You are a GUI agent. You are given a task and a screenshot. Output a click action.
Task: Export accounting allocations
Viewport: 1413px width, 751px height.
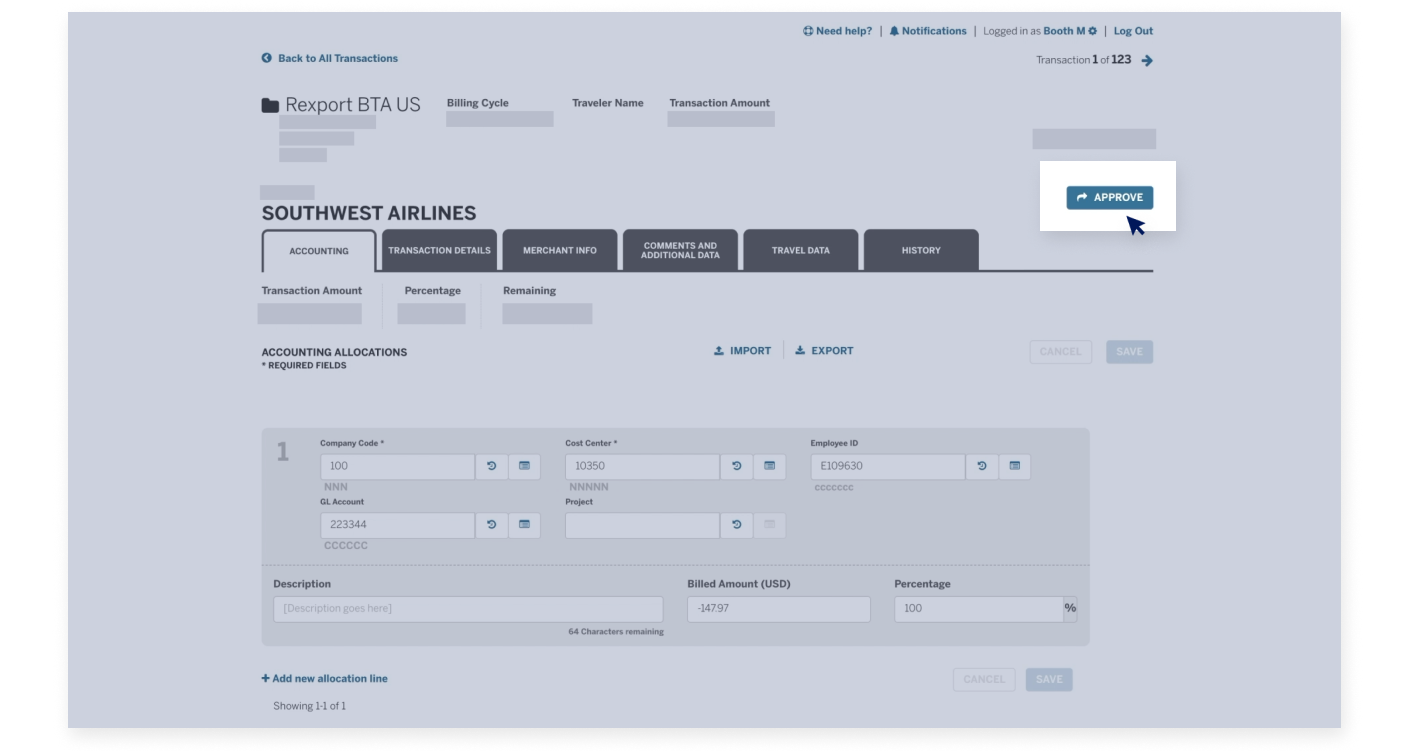click(x=824, y=351)
